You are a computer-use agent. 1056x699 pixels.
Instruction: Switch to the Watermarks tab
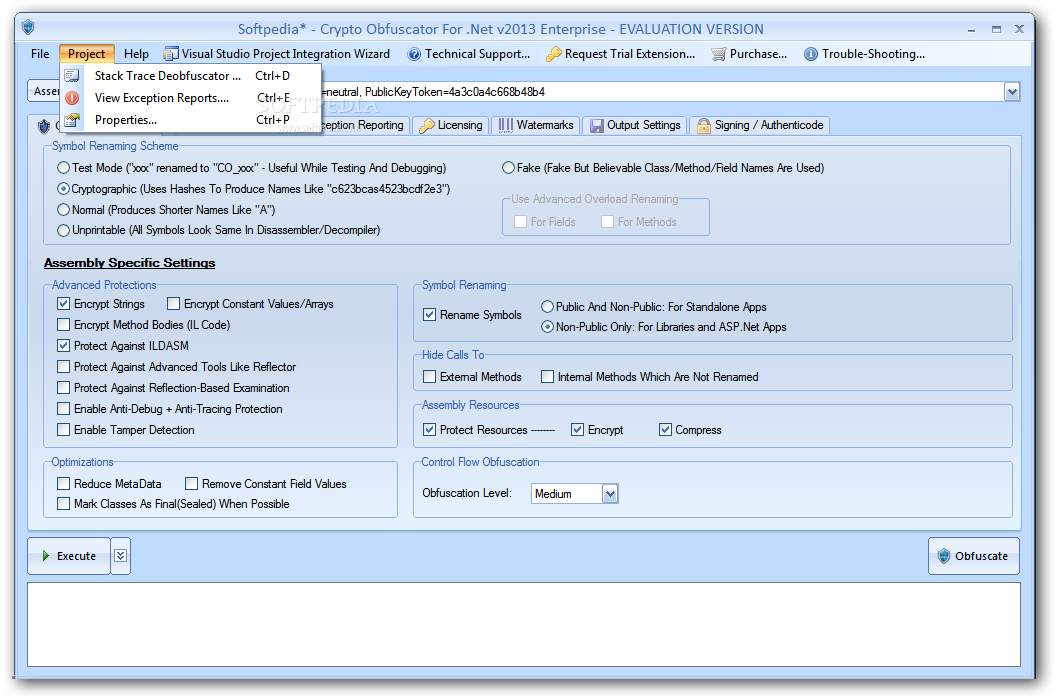tap(536, 125)
